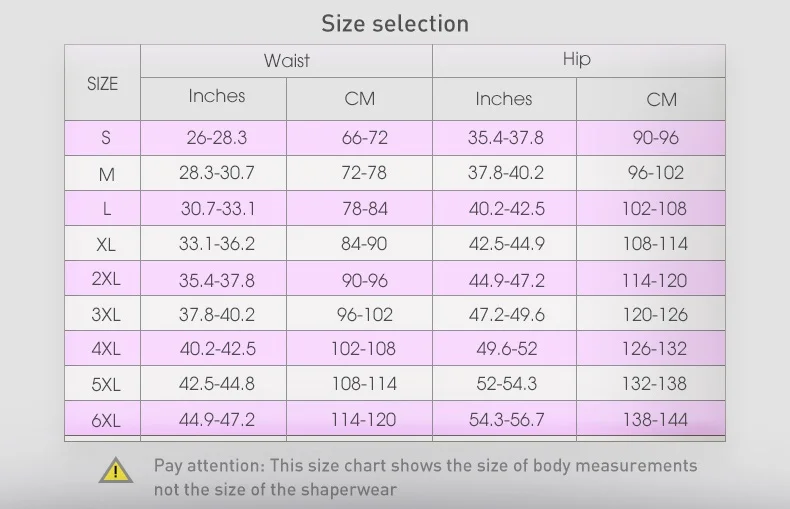Select the S size row label
The width and height of the screenshot is (790, 509).
106,138
